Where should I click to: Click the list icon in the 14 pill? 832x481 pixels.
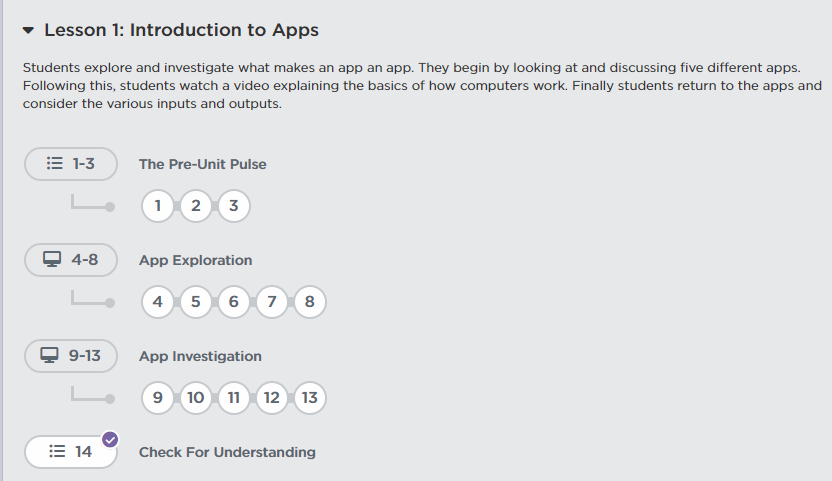coord(56,452)
